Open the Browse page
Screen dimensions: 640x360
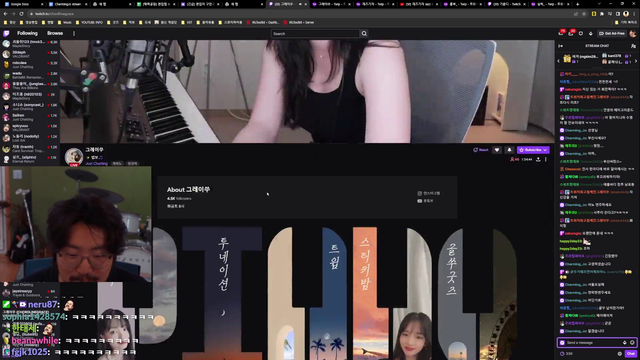click(55, 33)
